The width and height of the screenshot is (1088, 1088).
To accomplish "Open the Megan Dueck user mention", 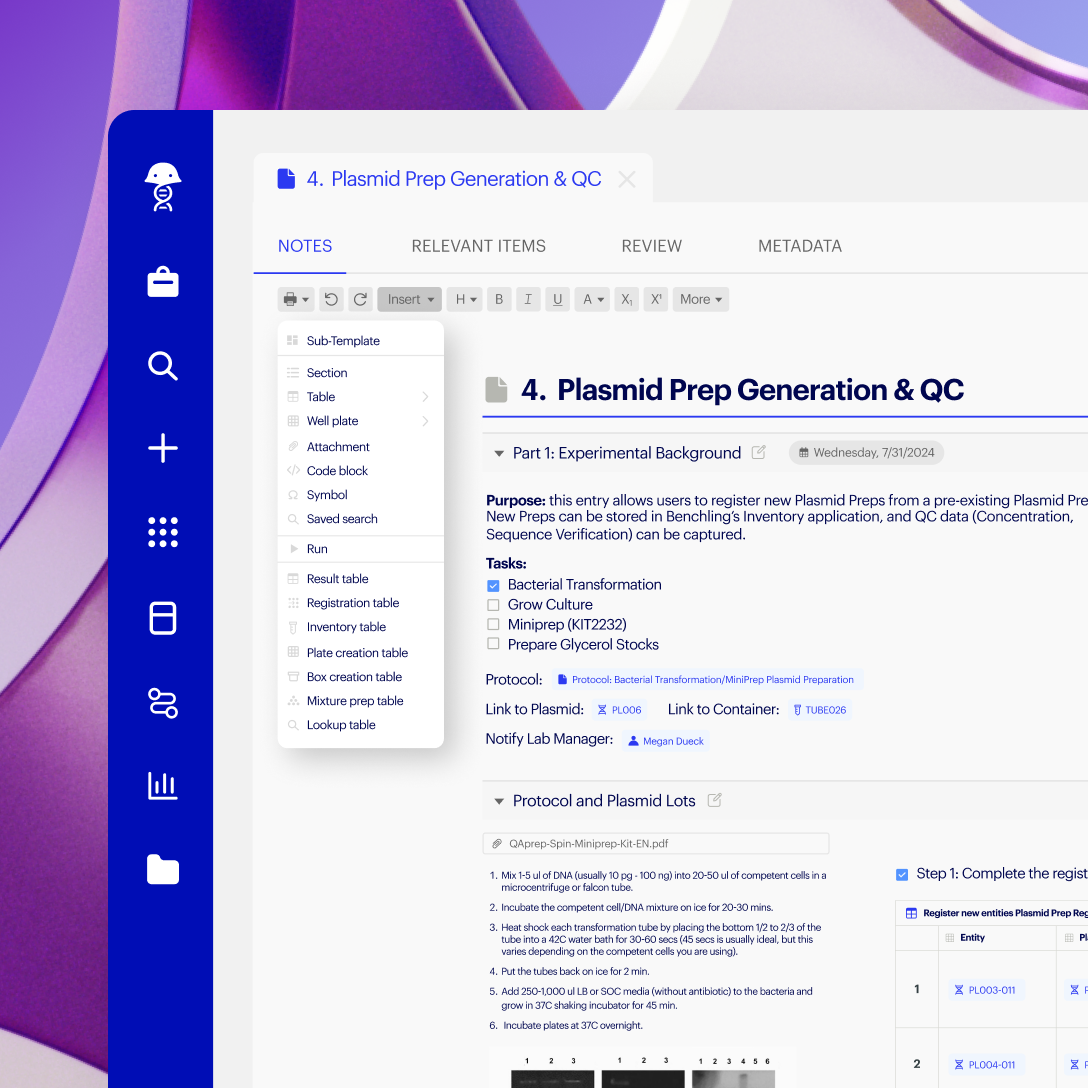I will 666,741.
